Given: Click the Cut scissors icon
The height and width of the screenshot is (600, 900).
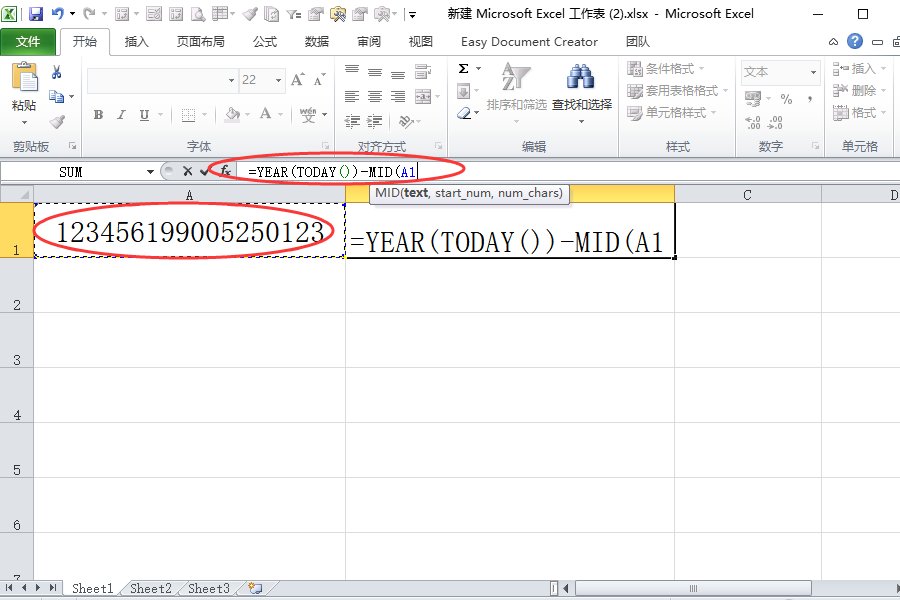Looking at the screenshot, I should [x=57, y=72].
